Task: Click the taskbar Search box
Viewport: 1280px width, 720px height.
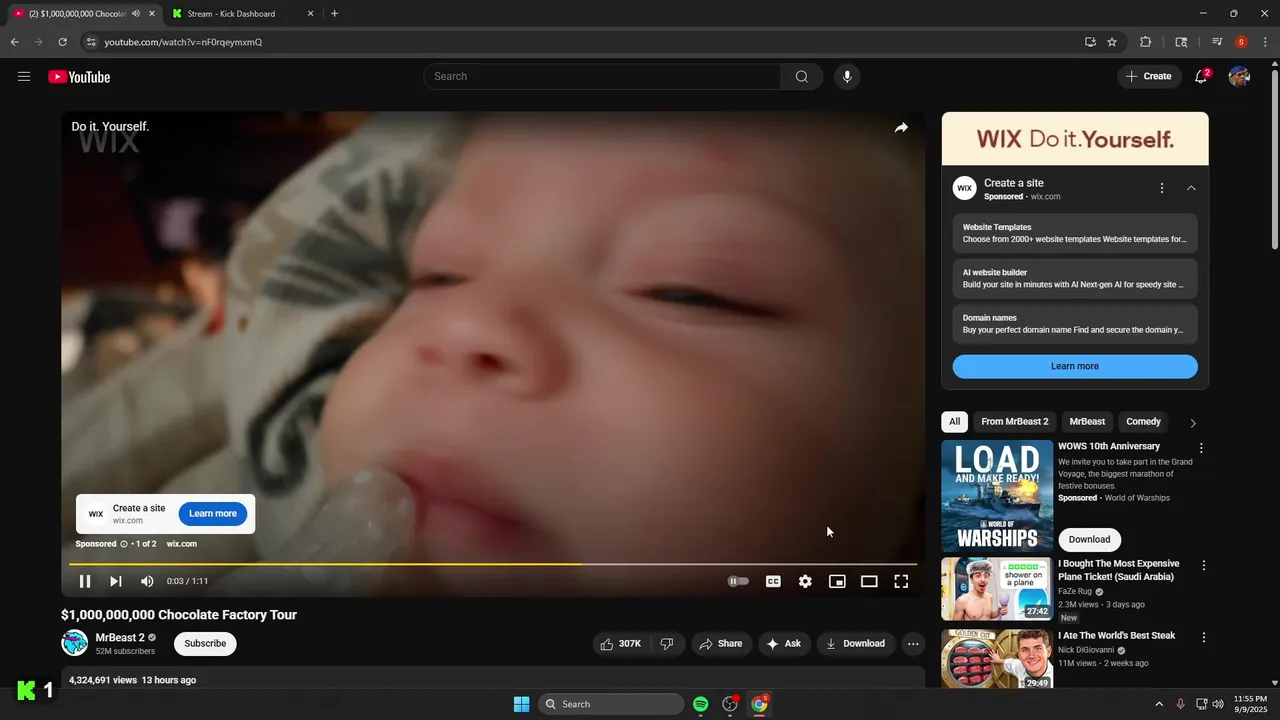Action: [611, 704]
